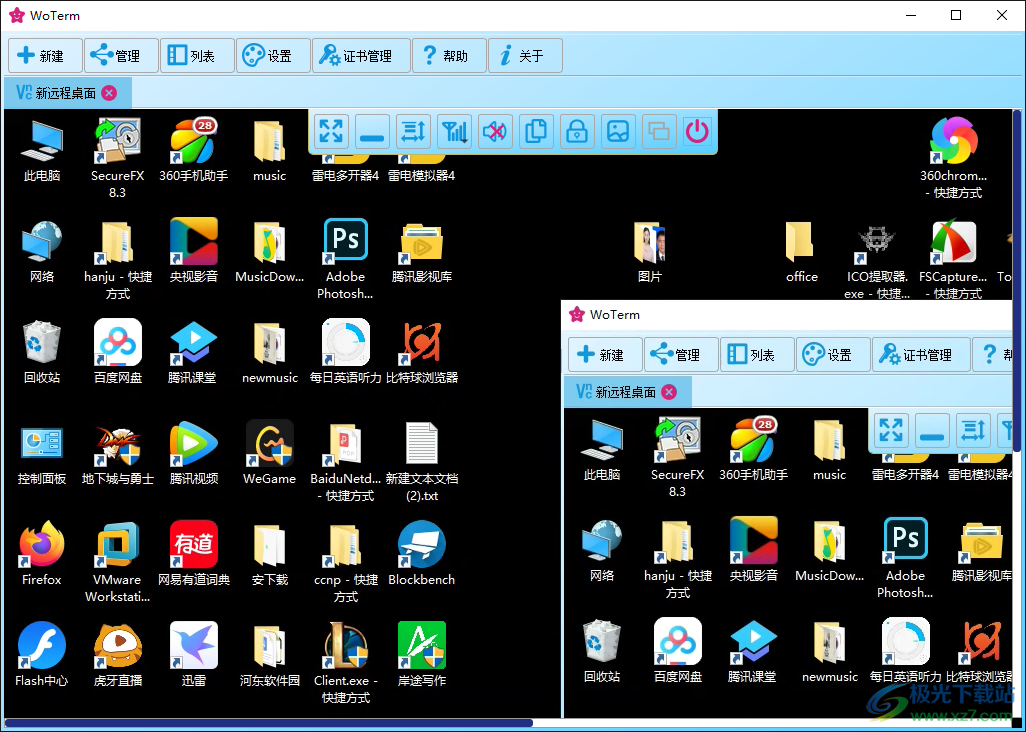This screenshot has width=1026, height=732.
Task: Open 证书管理 in the outer WoTerm toolbar
Action: [361, 56]
